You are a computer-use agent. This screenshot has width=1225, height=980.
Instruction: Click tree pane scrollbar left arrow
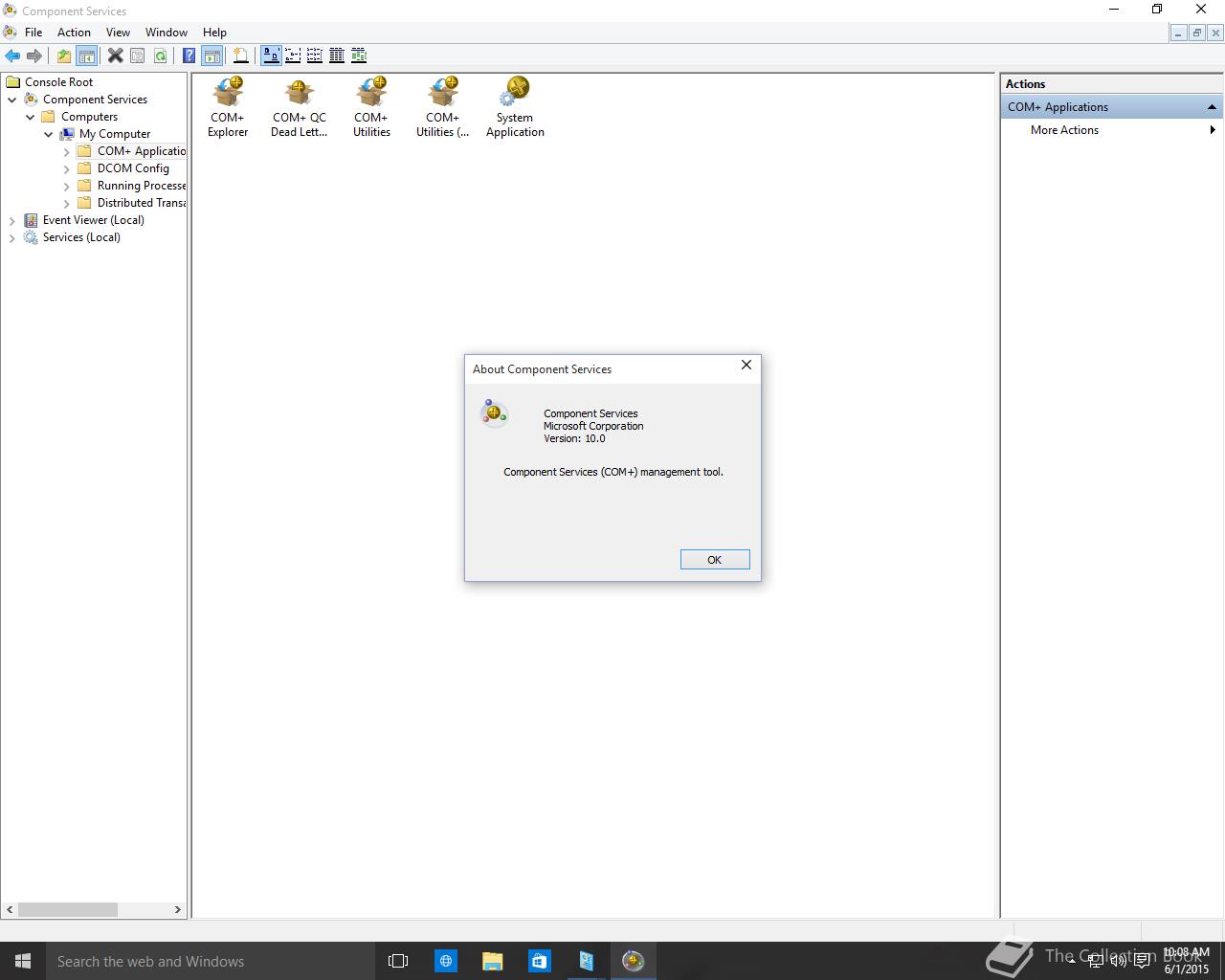click(x=11, y=909)
